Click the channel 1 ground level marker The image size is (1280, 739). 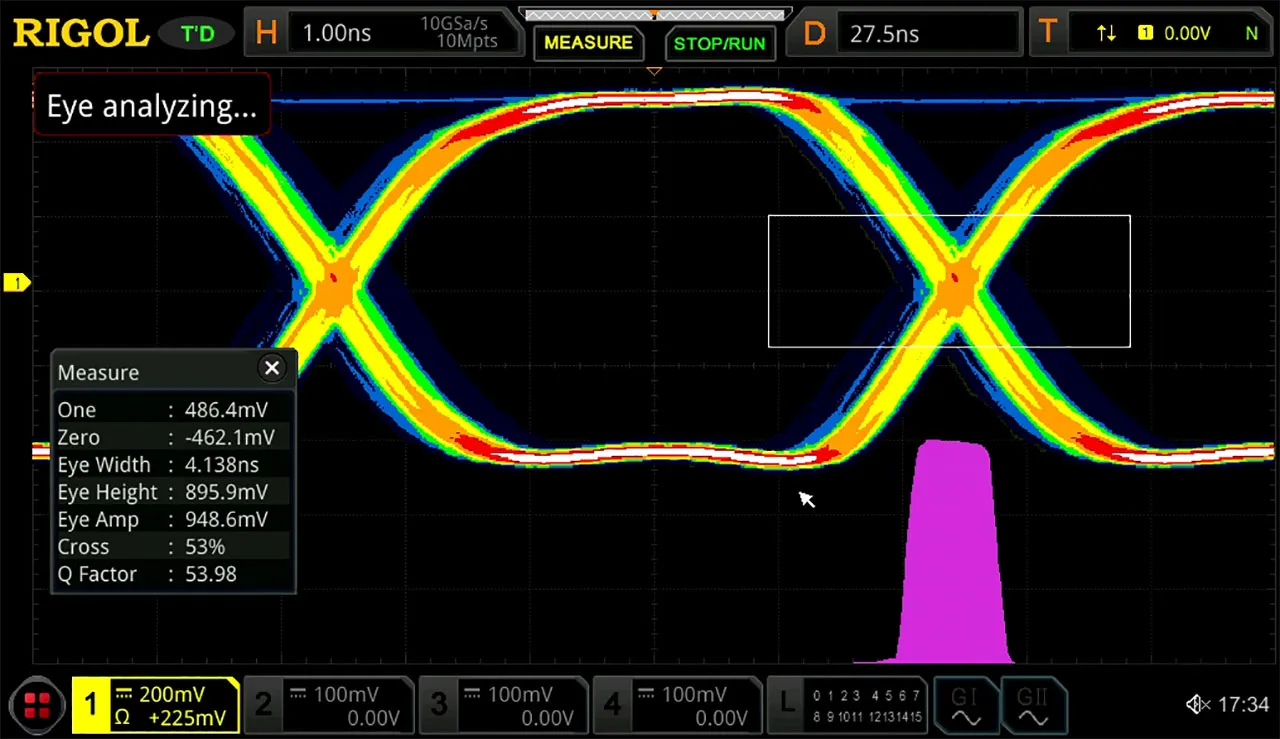point(17,283)
